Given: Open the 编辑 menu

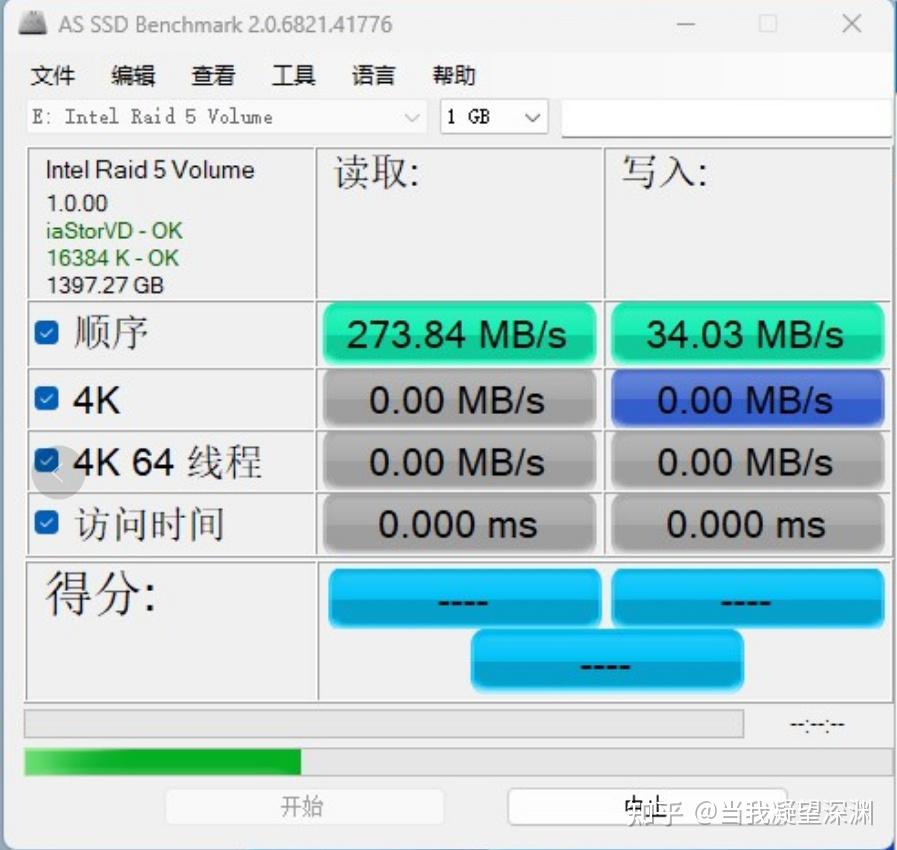Looking at the screenshot, I should pos(133,75).
